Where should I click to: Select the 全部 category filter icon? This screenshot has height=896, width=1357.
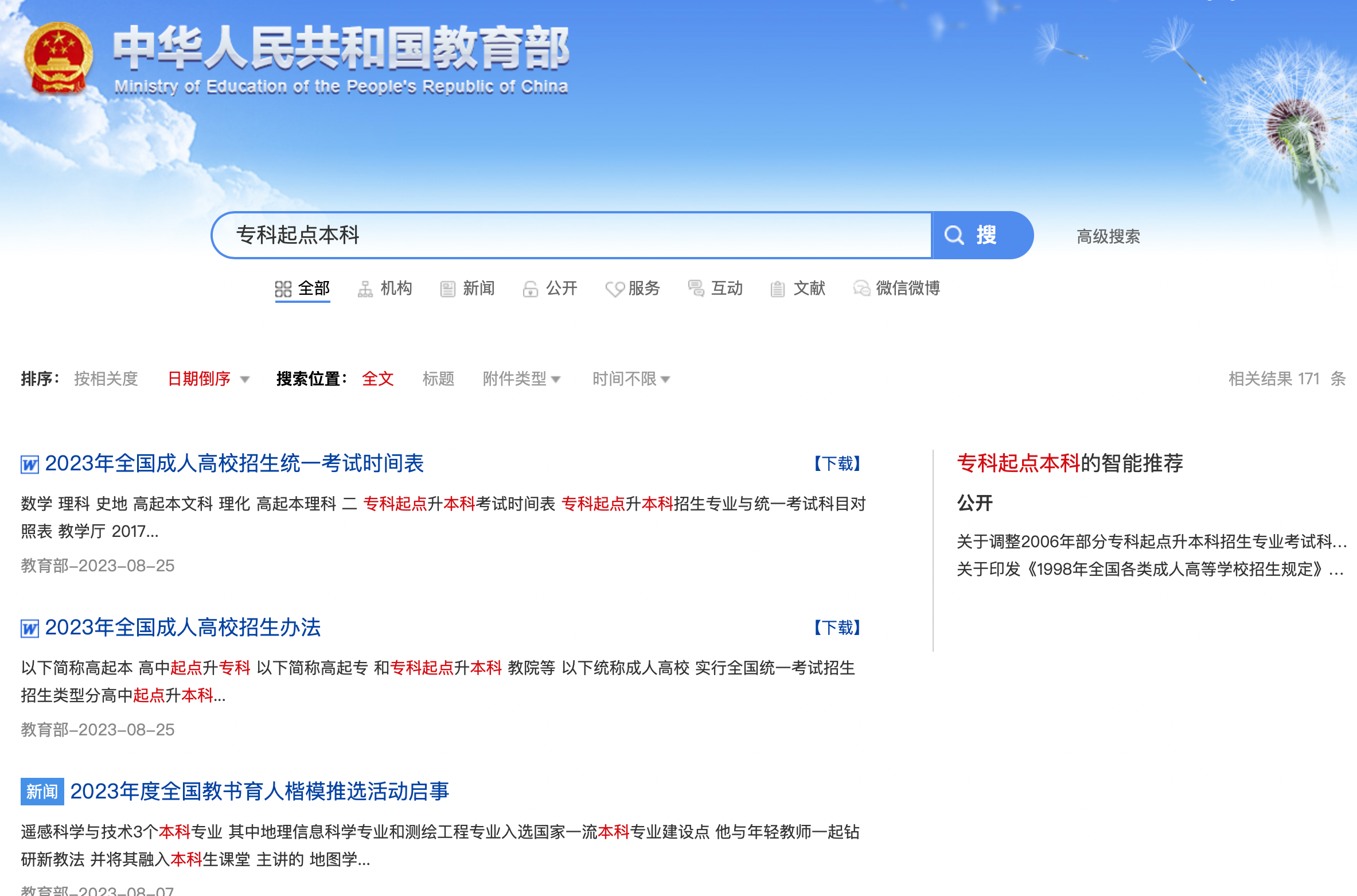tap(283, 289)
